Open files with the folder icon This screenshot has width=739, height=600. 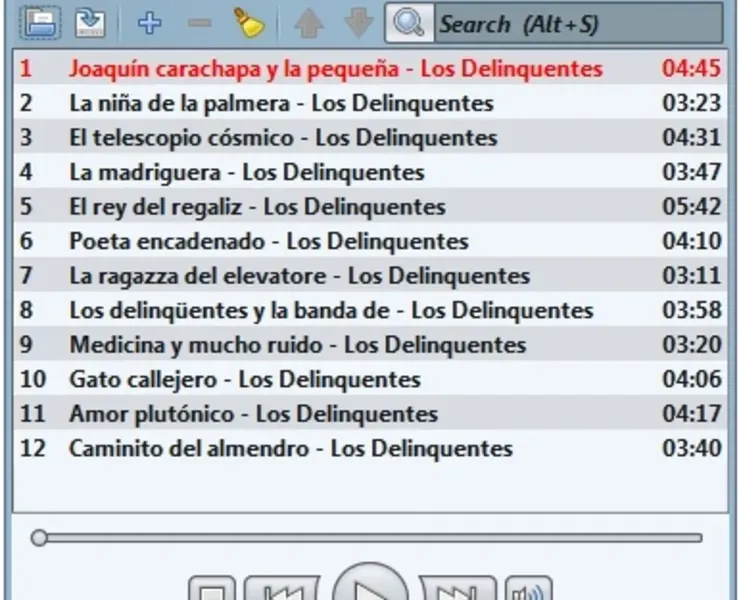pos(41,23)
